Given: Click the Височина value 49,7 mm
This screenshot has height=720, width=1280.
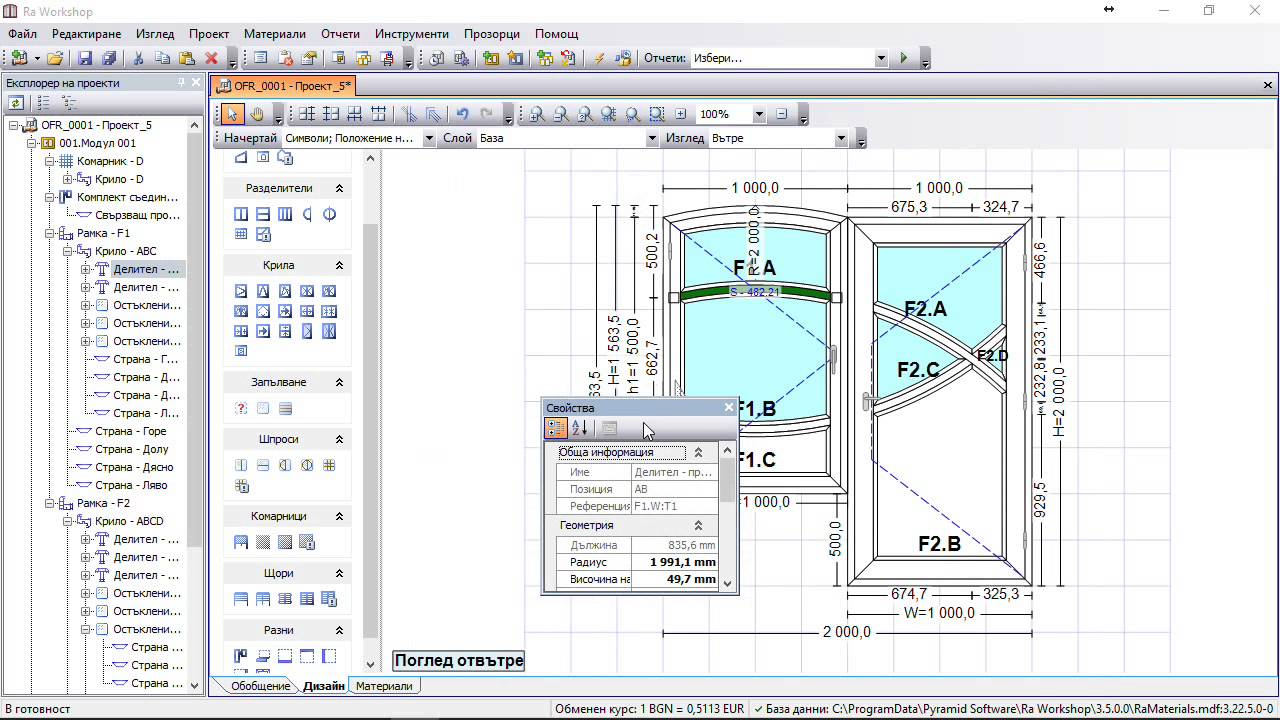Looking at the screenshot, I should tap(675, 579).
